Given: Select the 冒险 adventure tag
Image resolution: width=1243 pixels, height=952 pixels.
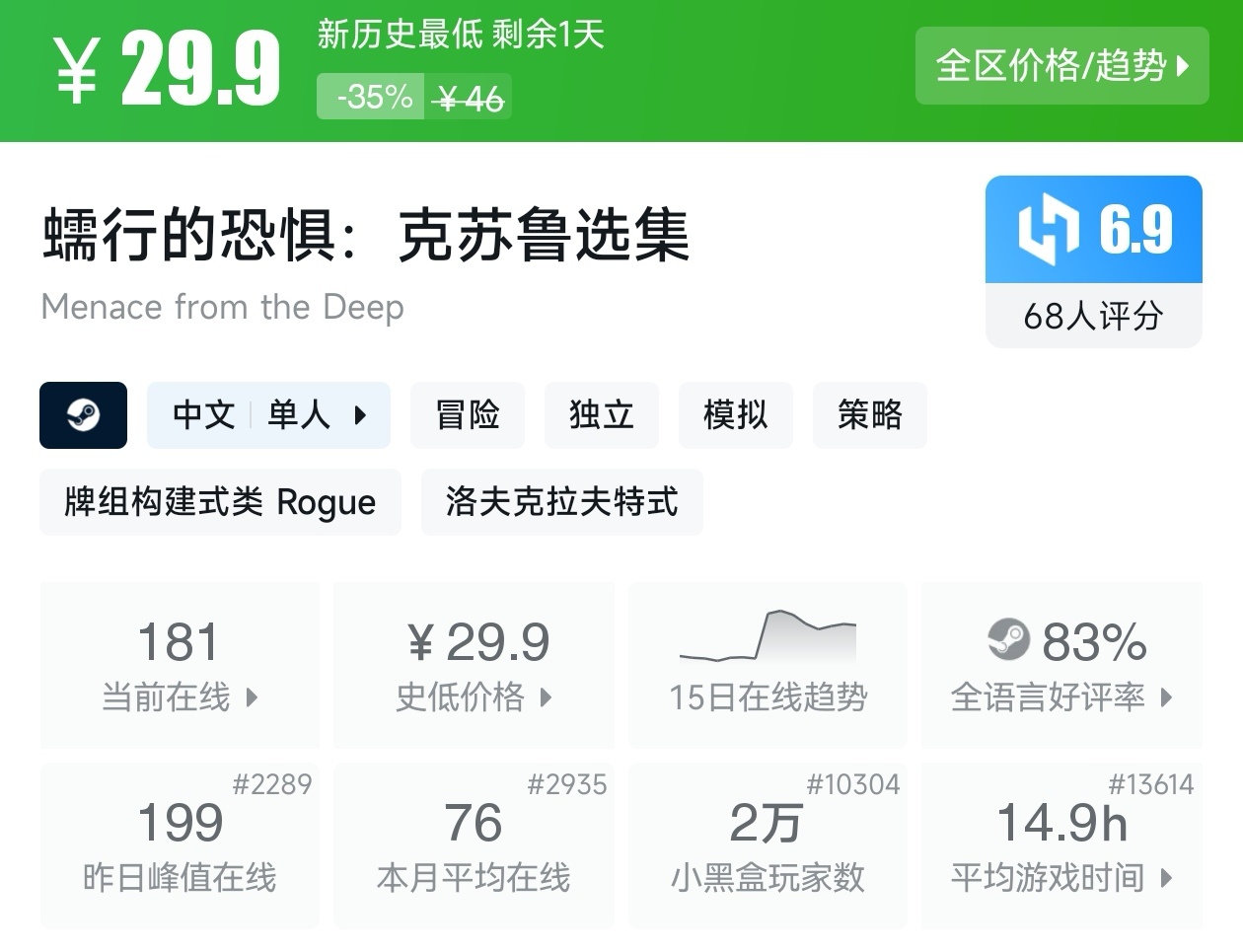Looking at the screenshot, I should coord(468,415).
